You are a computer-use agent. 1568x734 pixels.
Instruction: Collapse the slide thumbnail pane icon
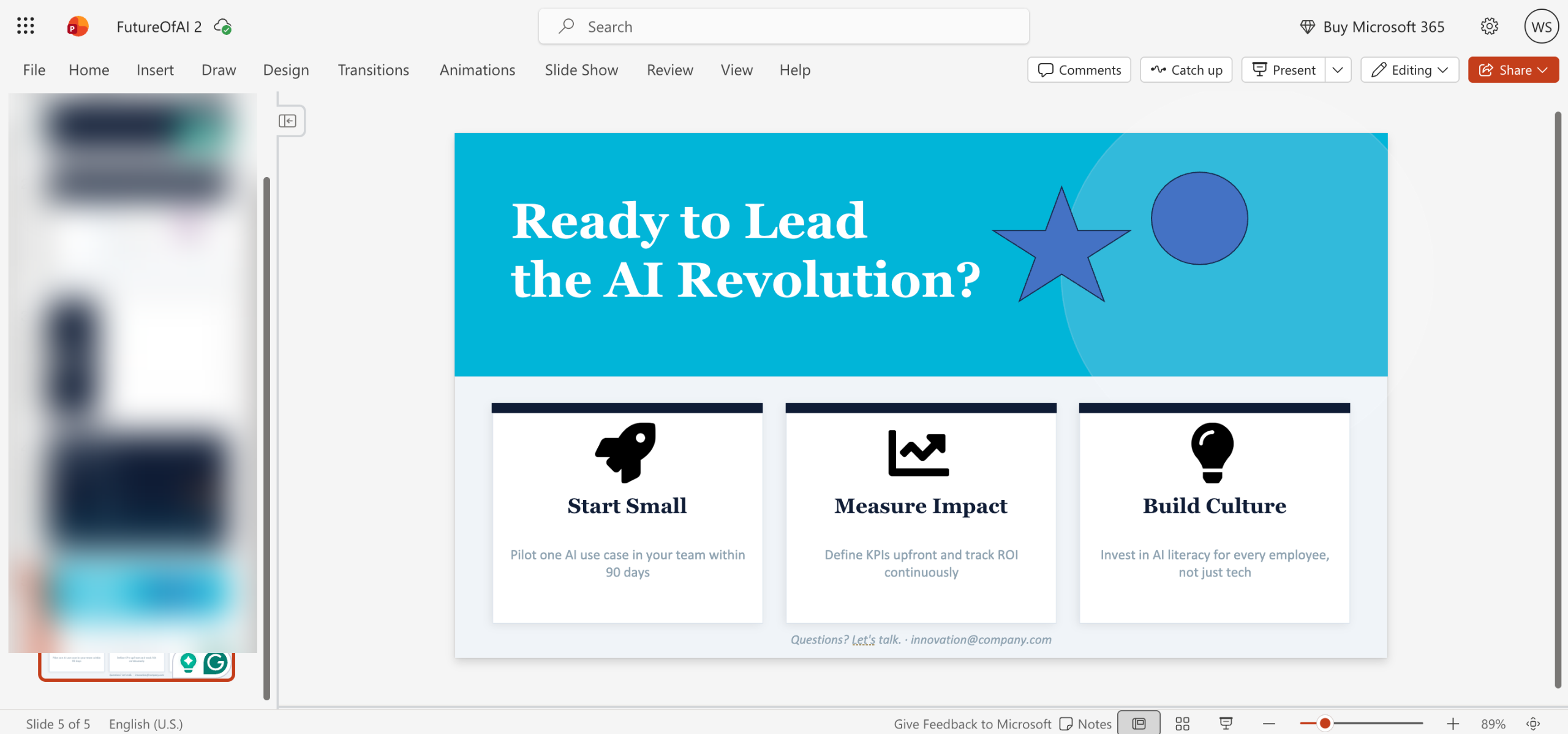287,121
